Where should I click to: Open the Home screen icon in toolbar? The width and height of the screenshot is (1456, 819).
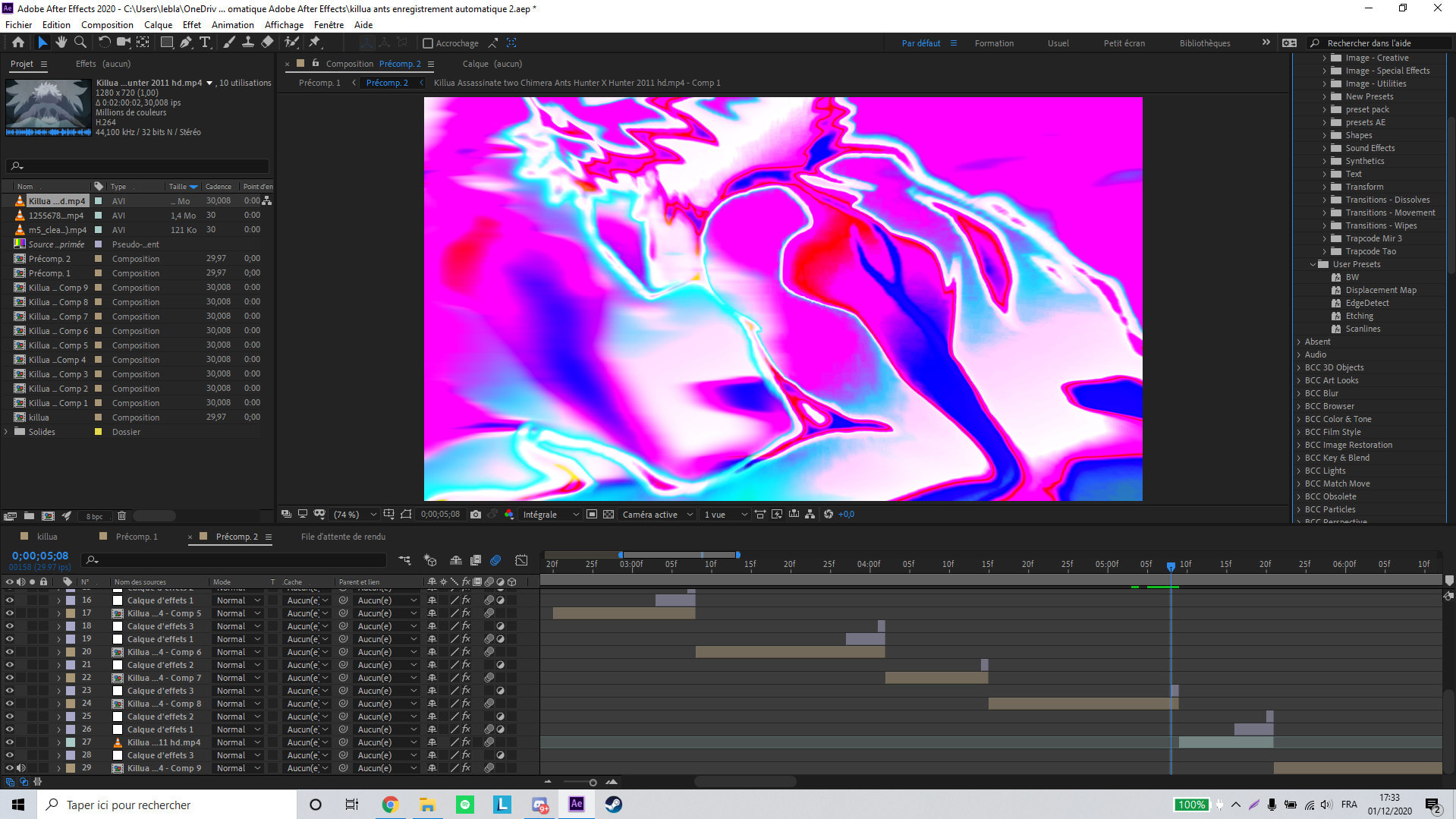(x=18, y=43)
